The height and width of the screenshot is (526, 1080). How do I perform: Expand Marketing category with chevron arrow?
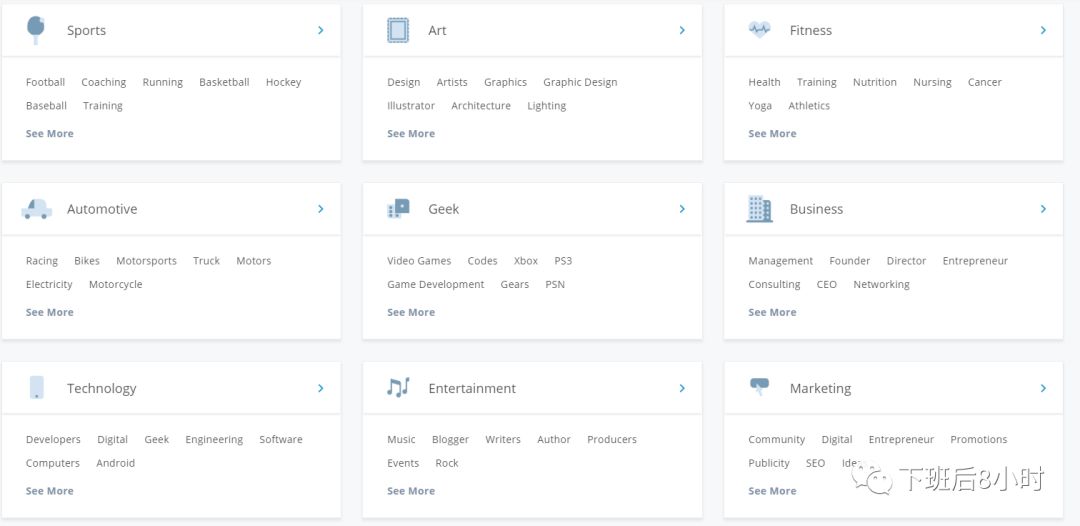(x=1043, y=388)
